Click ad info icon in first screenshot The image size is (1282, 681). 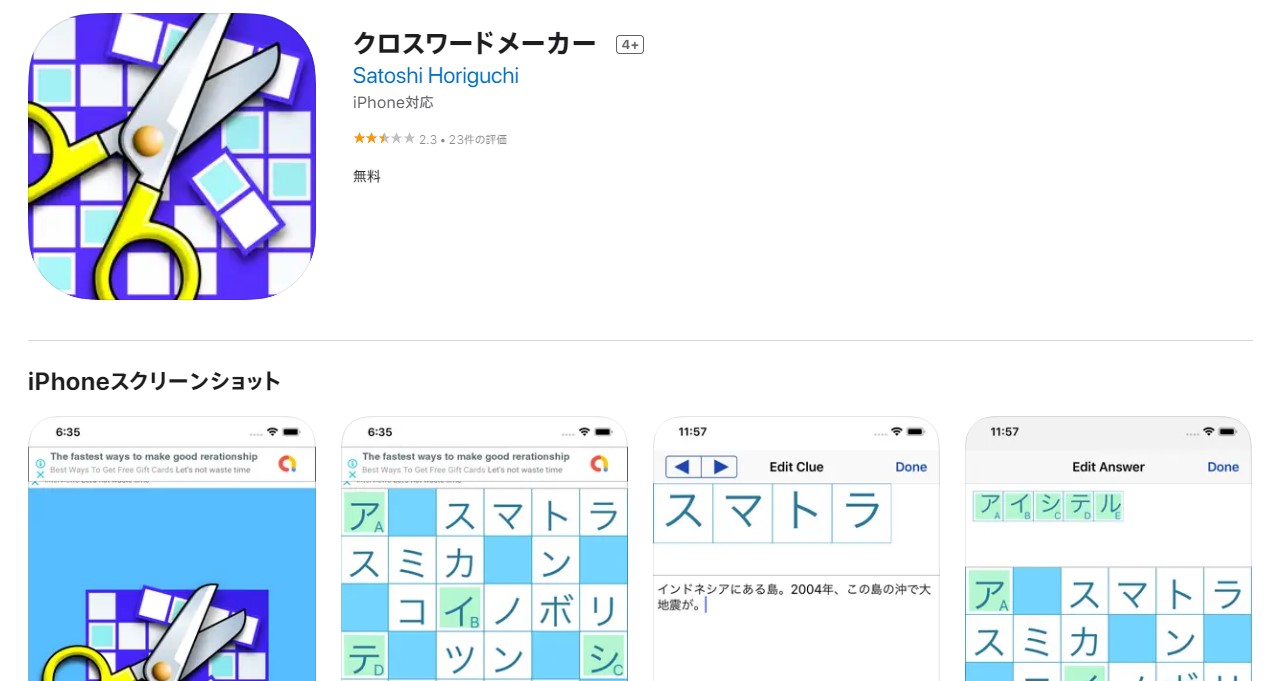pyautogui.click(x=40, y=464)
